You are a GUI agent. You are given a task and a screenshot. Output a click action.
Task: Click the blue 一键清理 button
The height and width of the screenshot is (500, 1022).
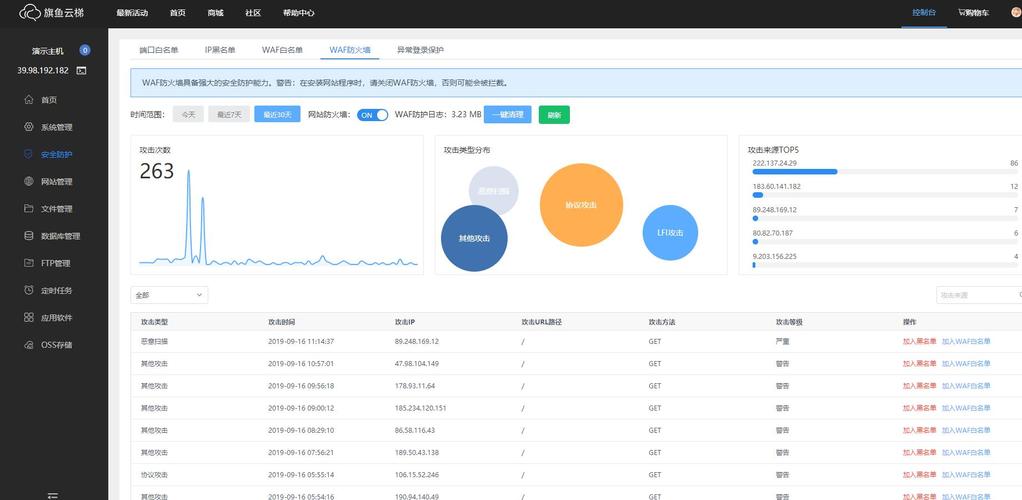[x=507, y=115]
